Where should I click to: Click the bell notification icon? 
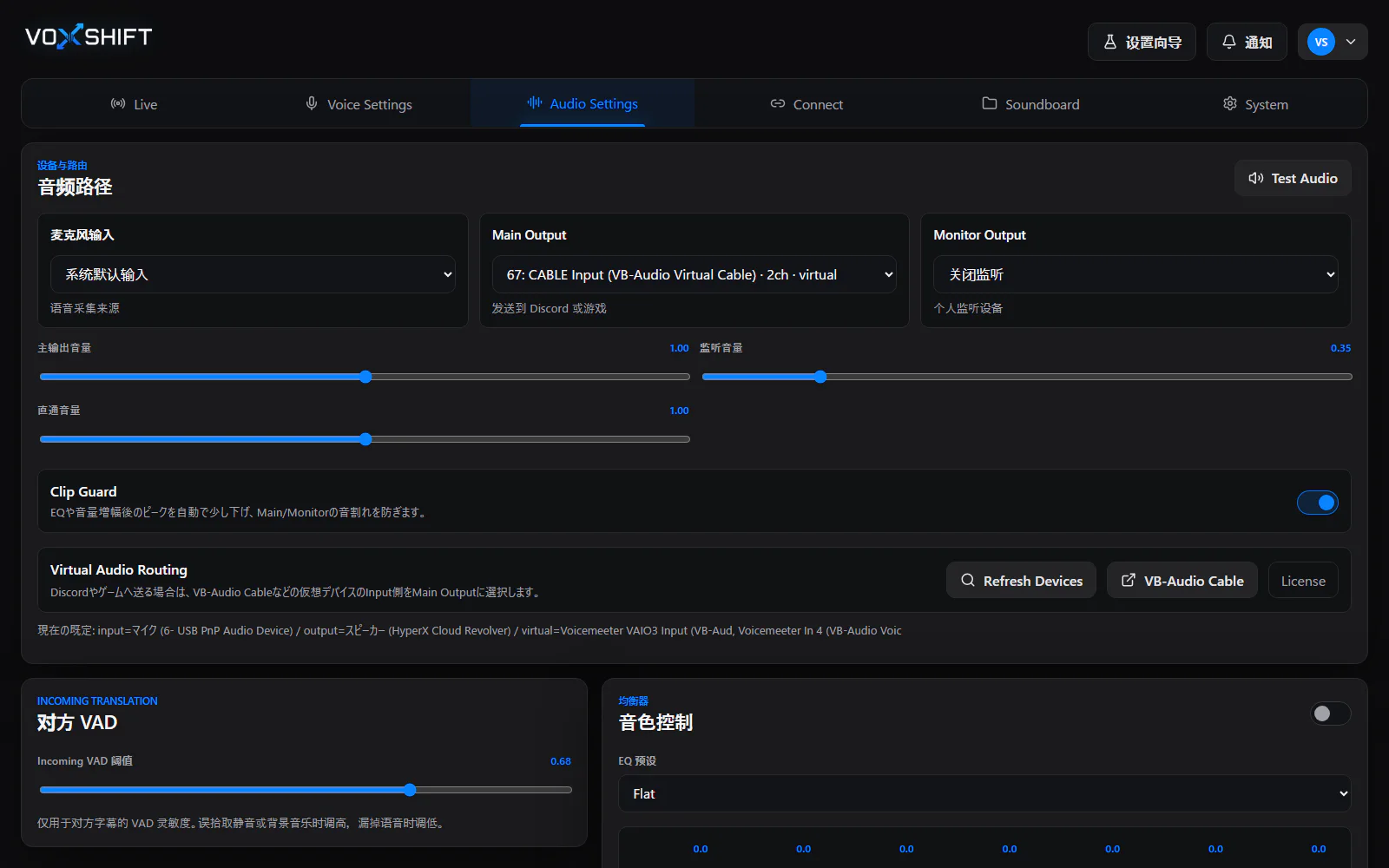click(x=1228, y=42)
